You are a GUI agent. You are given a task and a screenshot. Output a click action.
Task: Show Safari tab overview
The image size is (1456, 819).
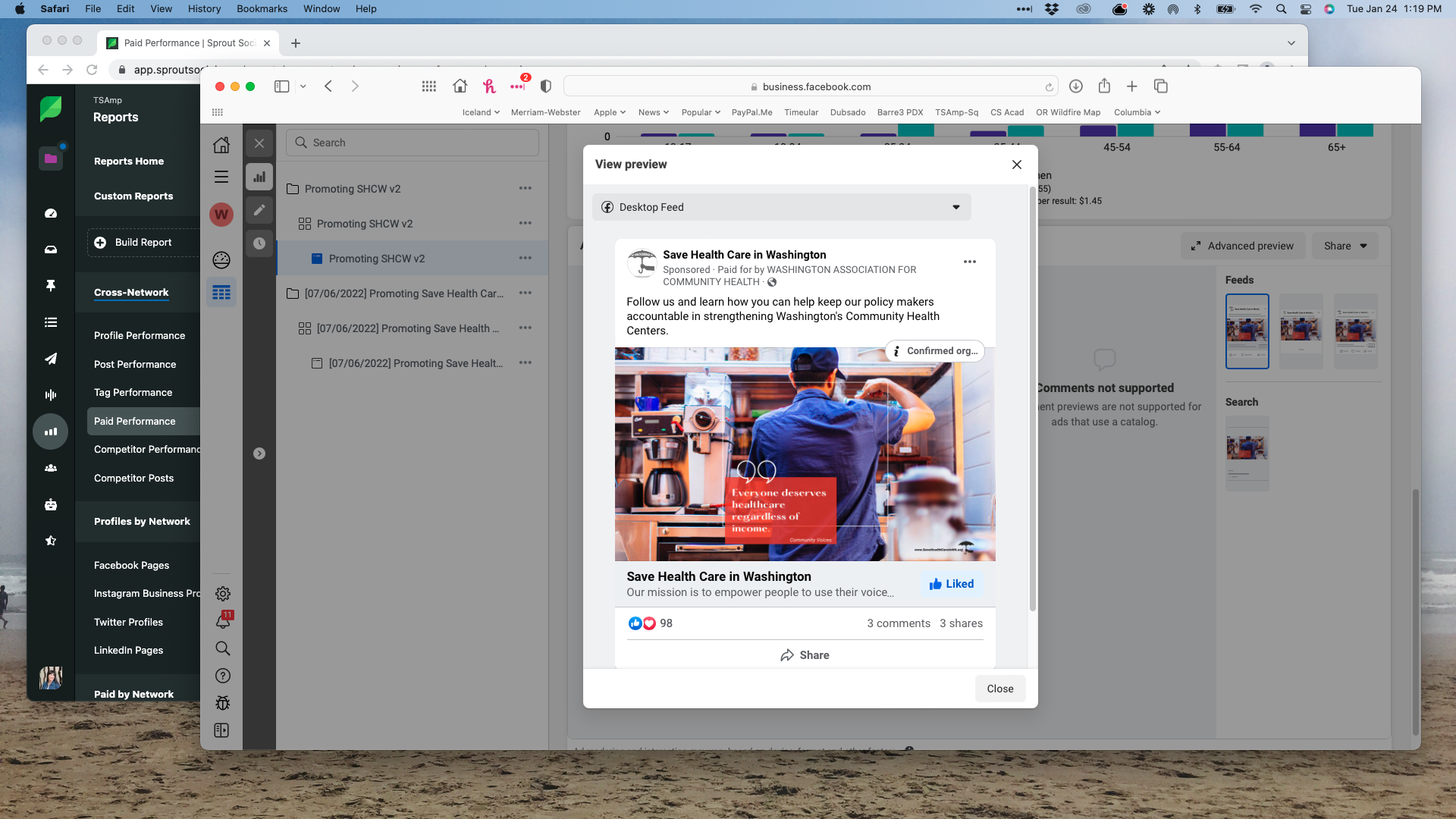point(1160,86)
